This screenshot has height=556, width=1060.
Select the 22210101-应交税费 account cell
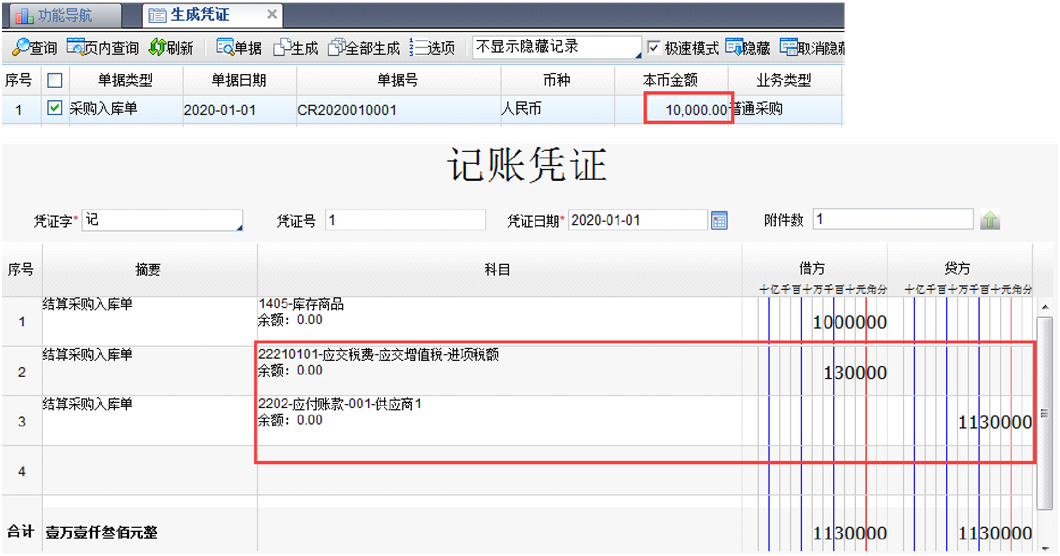click(499, 371)
